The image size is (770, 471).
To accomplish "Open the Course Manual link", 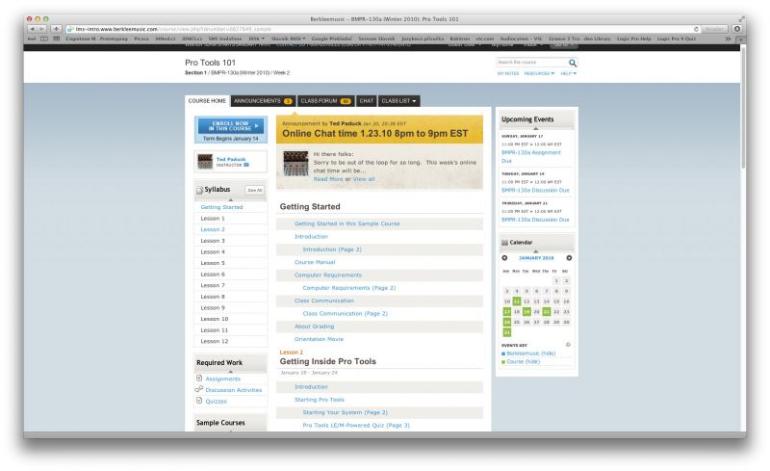I will (x=314, y=262).
